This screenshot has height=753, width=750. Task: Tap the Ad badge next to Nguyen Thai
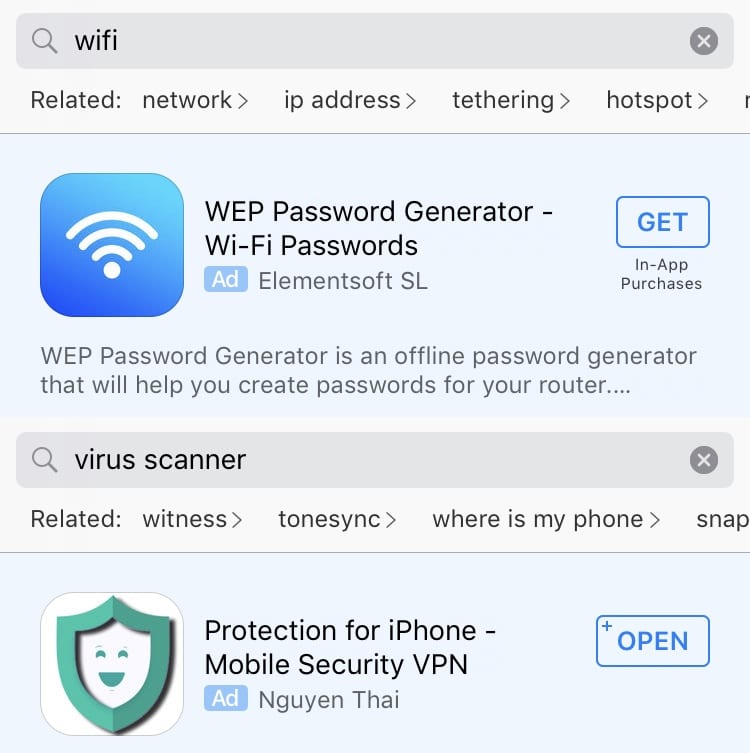click(x=226, y=698)
